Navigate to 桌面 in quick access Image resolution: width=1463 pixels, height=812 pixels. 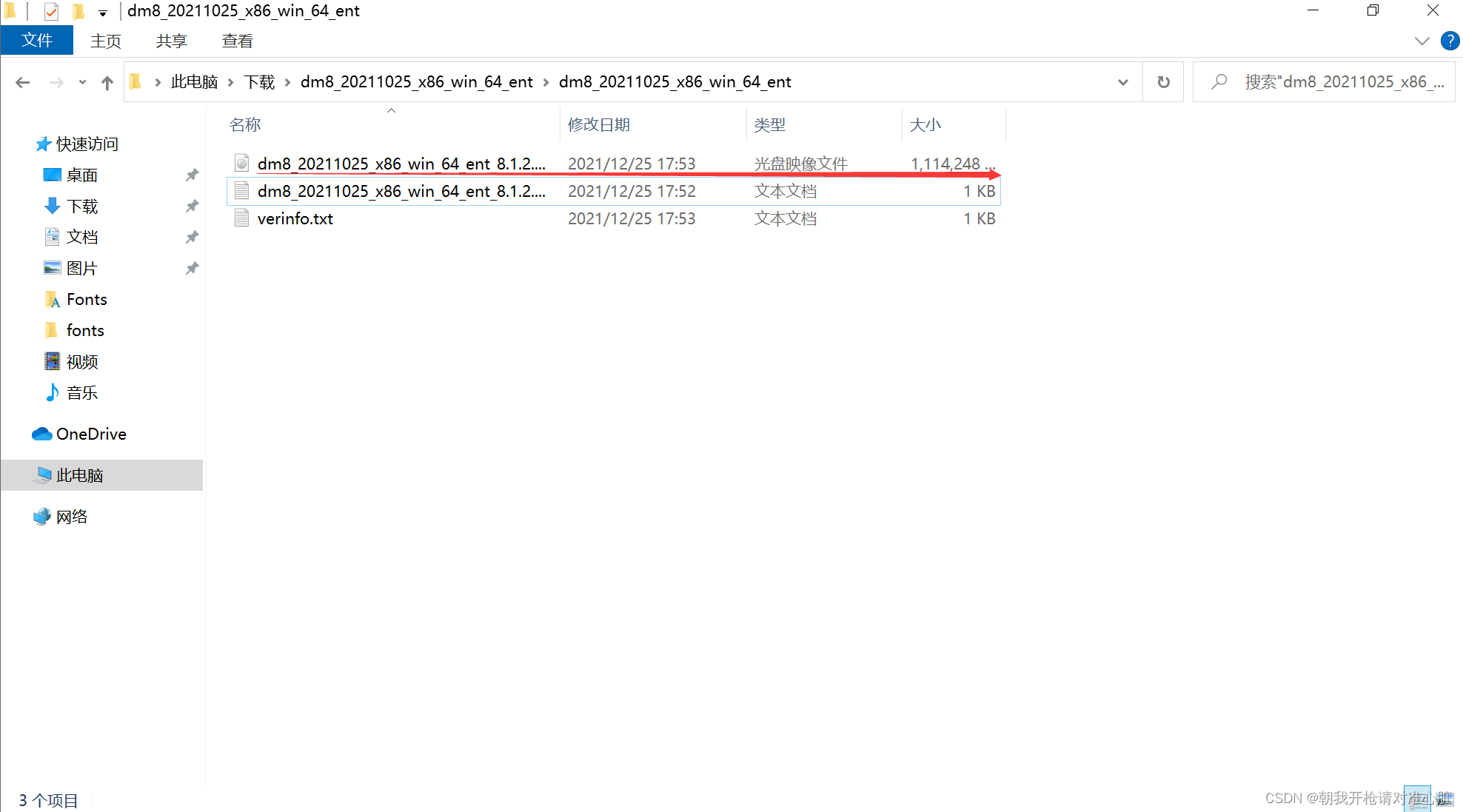click(x=85, y=174)
